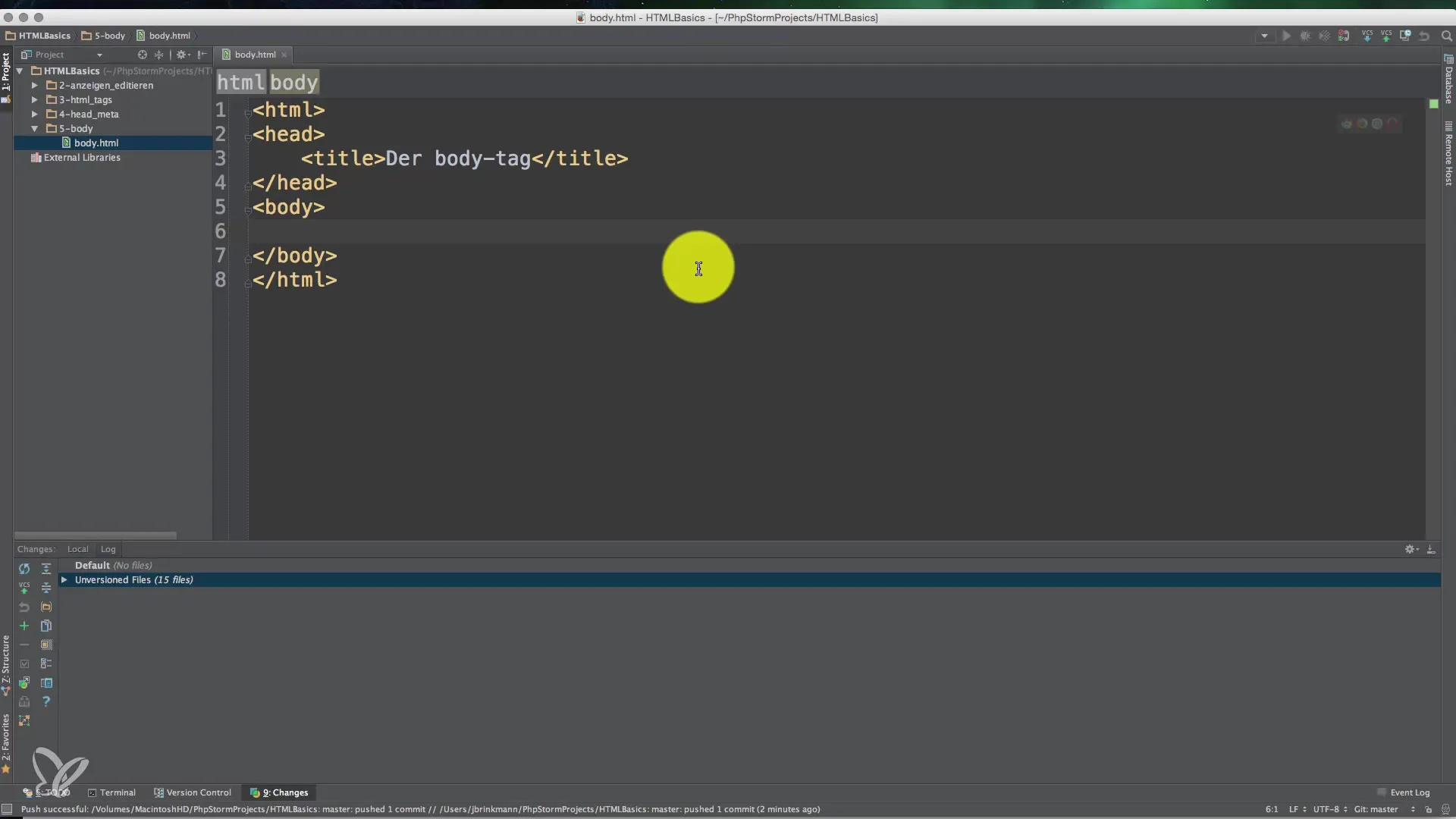The width and height of the screenshot is (1456, 819).
Task: Expand the Unversioned Files node
Action: click(x=64, y=580)
